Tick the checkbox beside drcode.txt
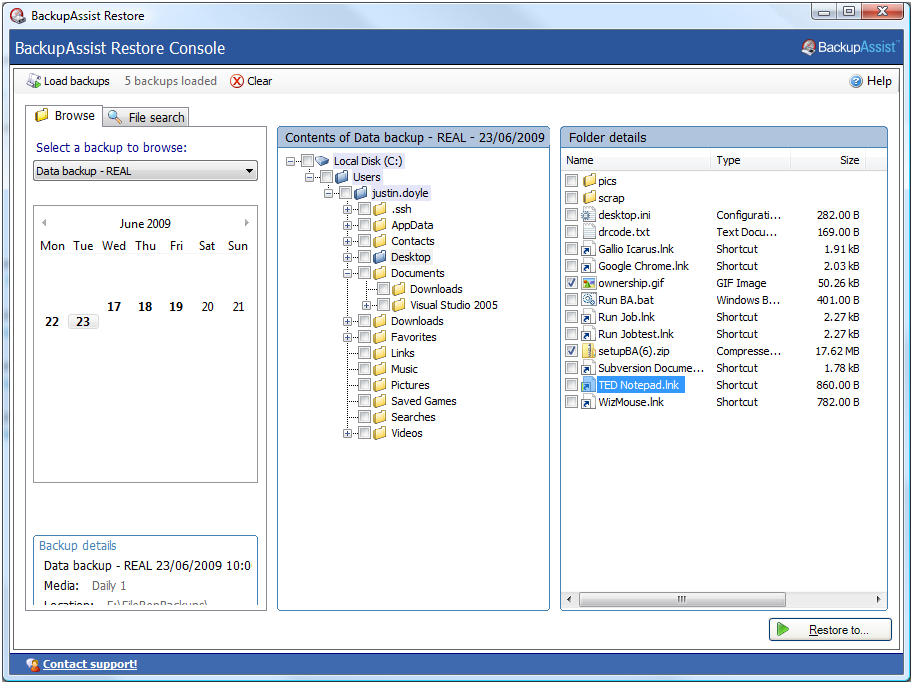 [x=571, y=232]
